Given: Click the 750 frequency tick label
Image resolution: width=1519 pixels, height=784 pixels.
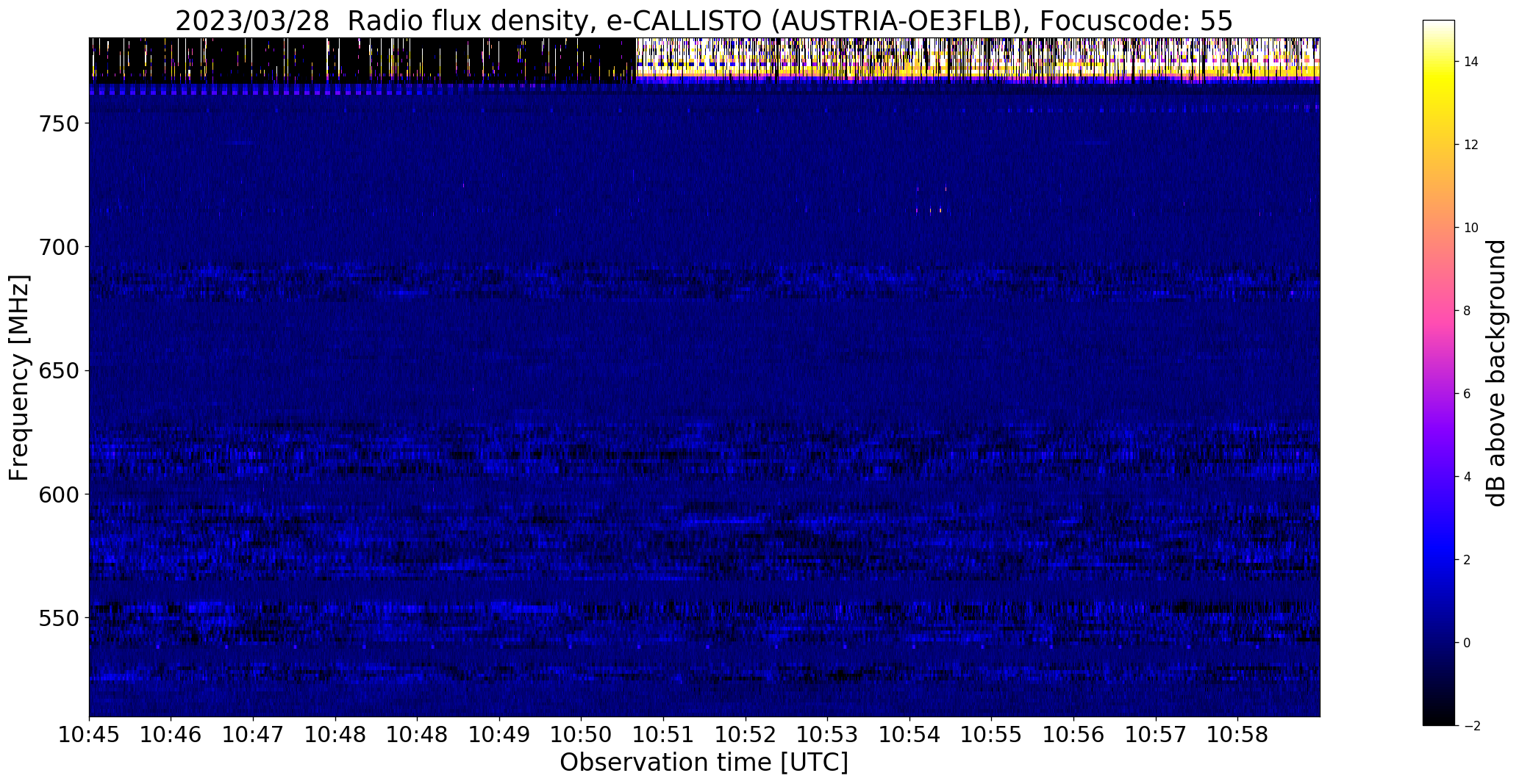Looking at the screenshot, I should [57, 123].
